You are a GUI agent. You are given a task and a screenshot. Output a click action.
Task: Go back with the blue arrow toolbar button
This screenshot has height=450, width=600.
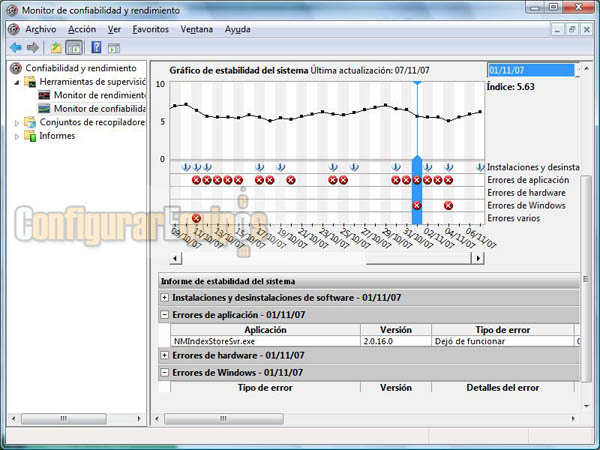16,48
